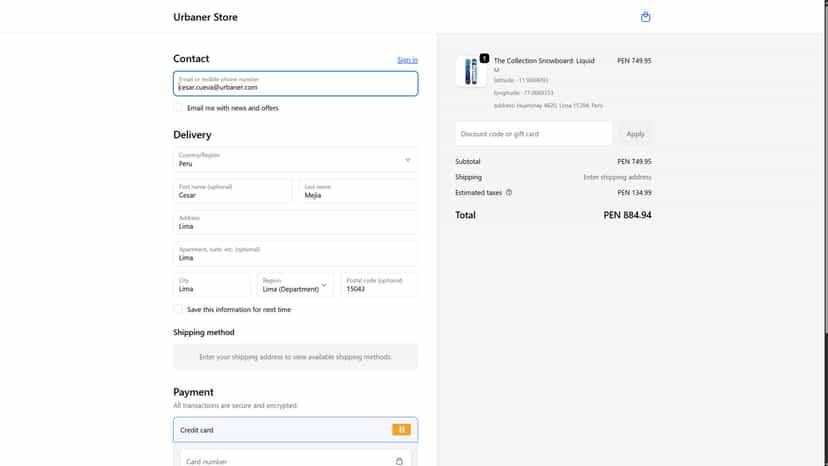Image resolution: width=828 pixels, height=466 pixels.
Task: Click the product address line text
Action: pos(548,106)
